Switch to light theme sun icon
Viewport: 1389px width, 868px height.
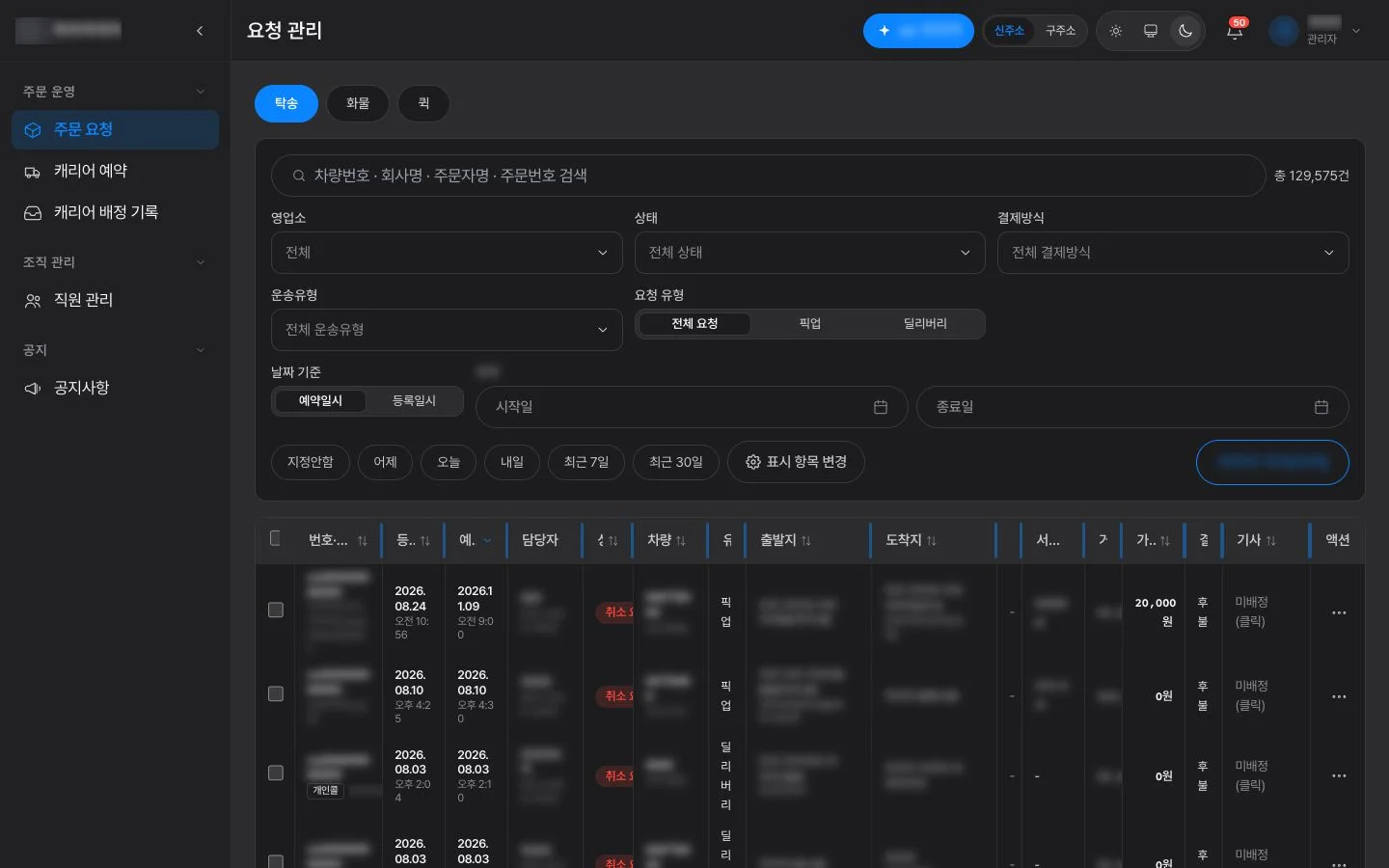(1116, 31)
